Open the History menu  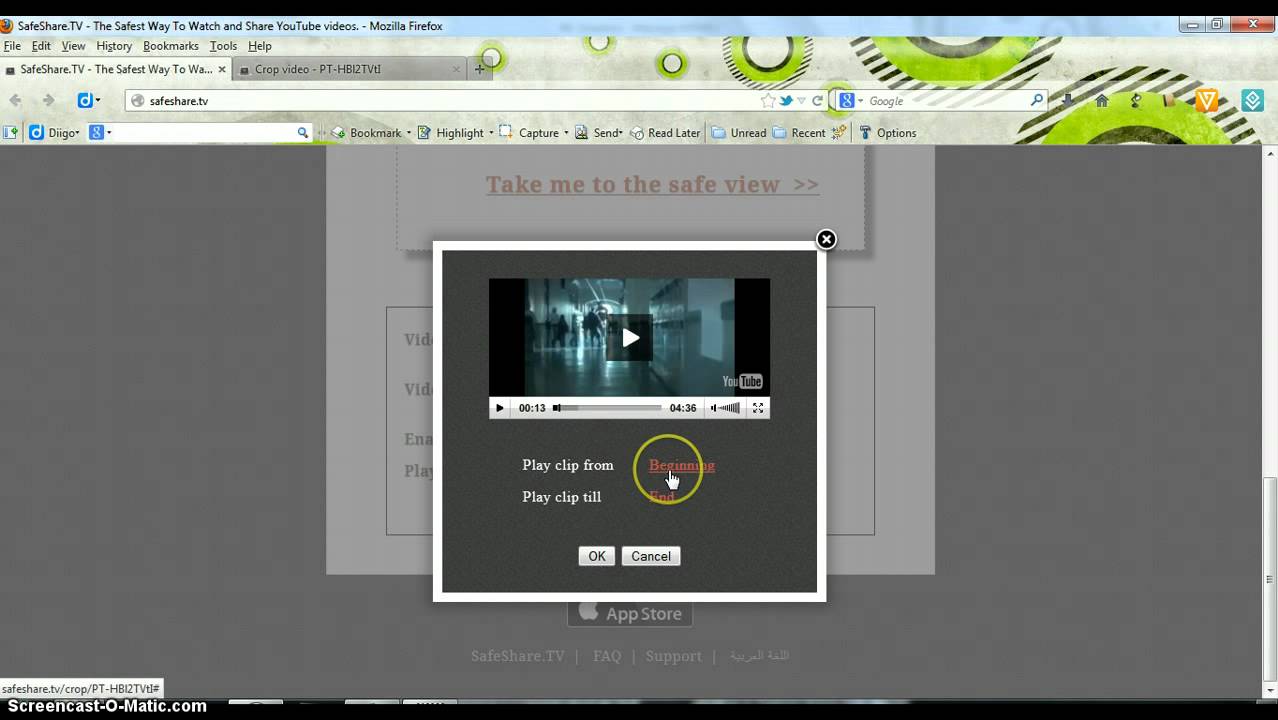point(114,46)
